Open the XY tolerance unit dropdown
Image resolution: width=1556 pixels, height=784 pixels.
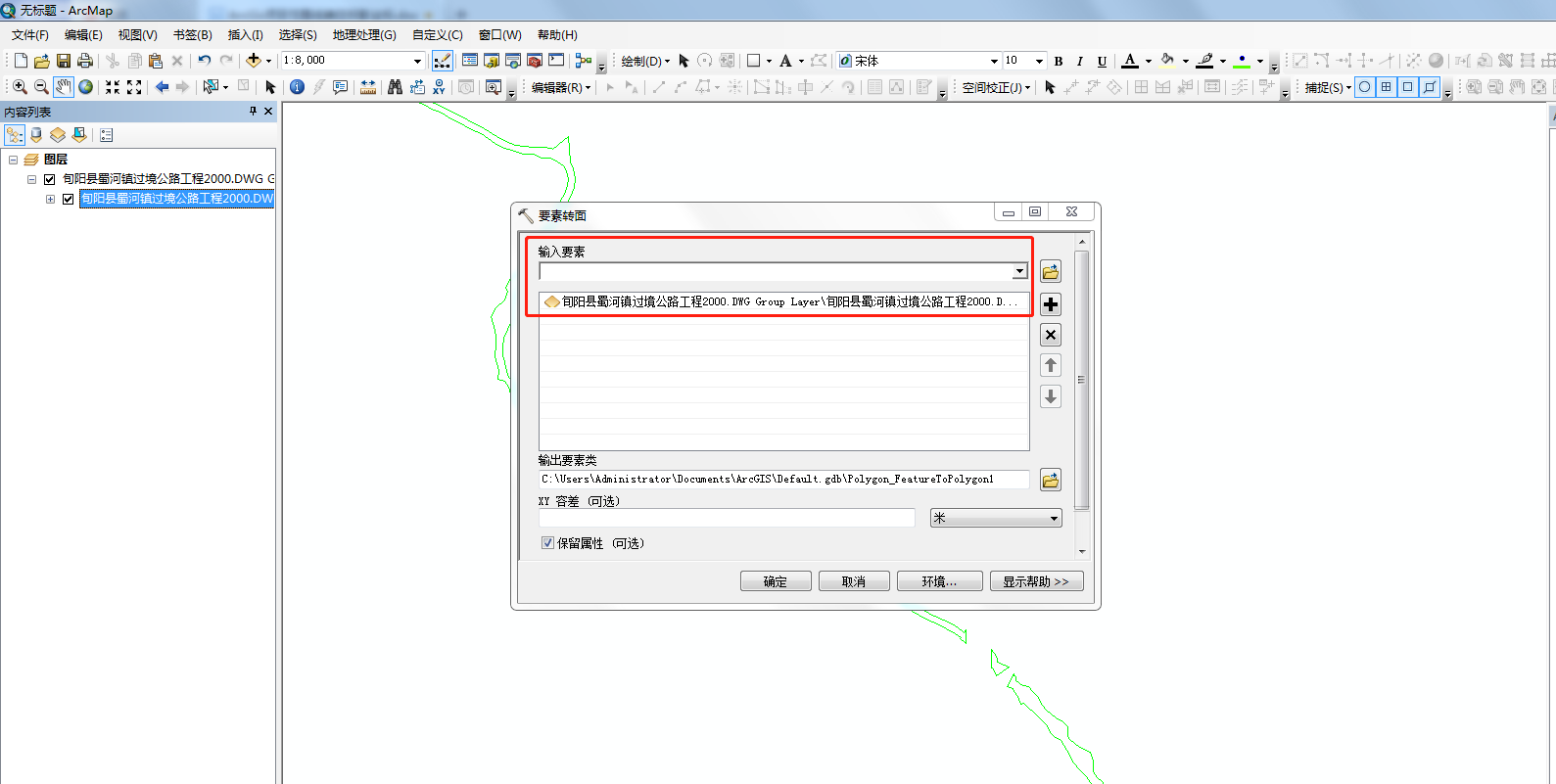(1054, 518)
